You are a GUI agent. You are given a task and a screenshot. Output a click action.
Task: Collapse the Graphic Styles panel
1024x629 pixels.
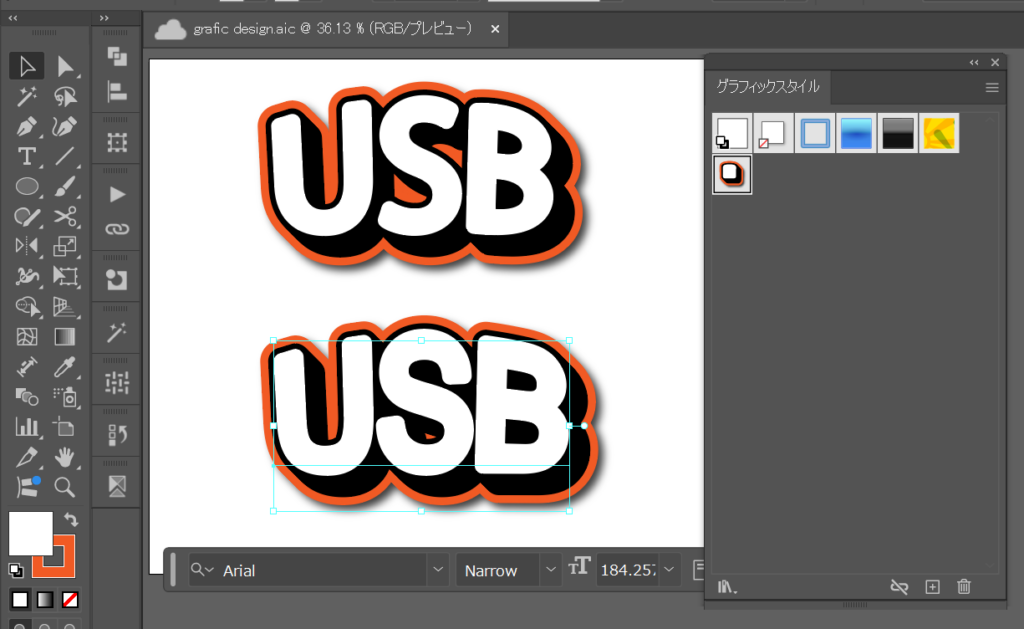[x=974, y=63]
